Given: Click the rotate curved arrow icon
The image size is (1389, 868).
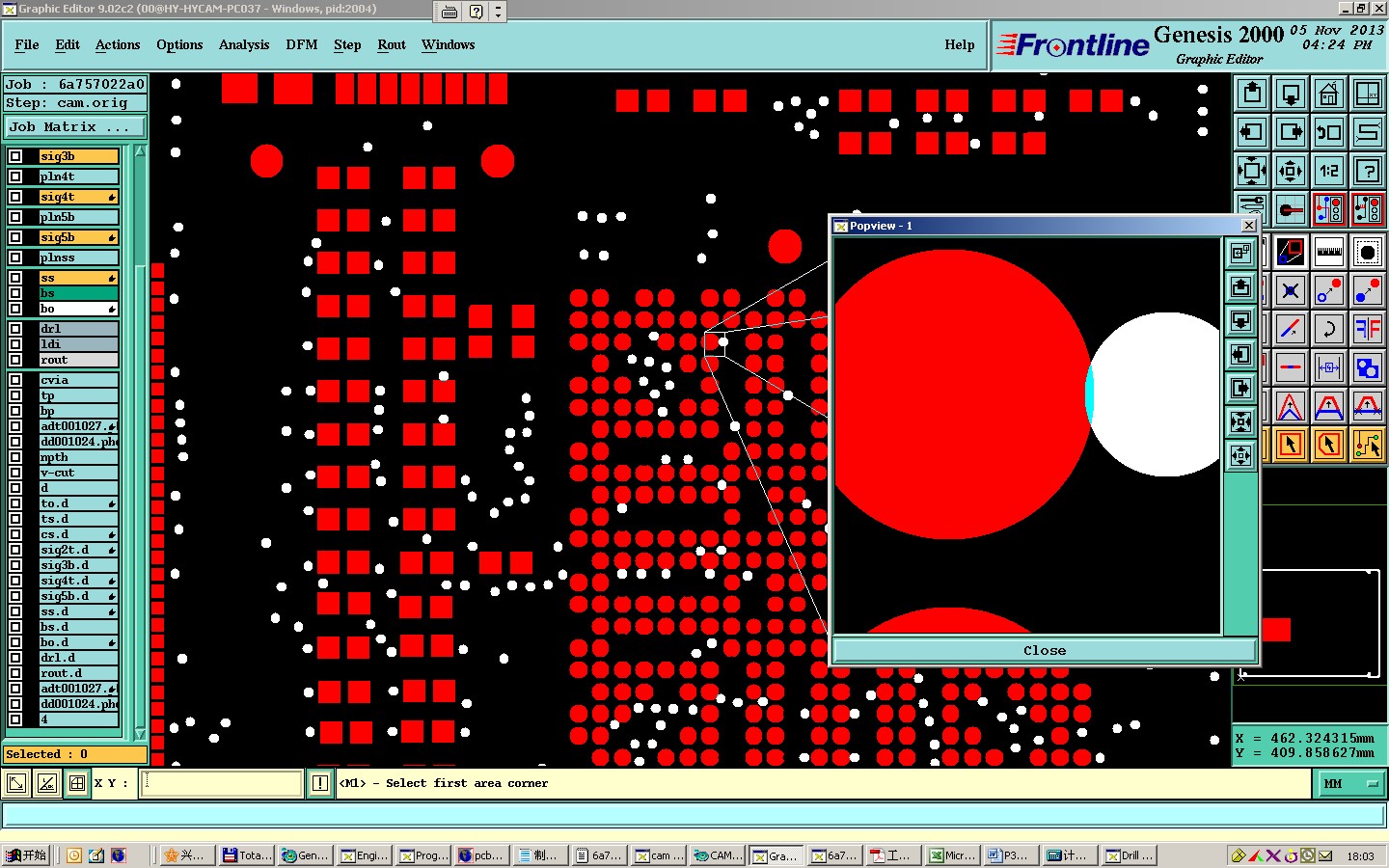Looking at the screenshot, I should click(x=1329, y=329).
